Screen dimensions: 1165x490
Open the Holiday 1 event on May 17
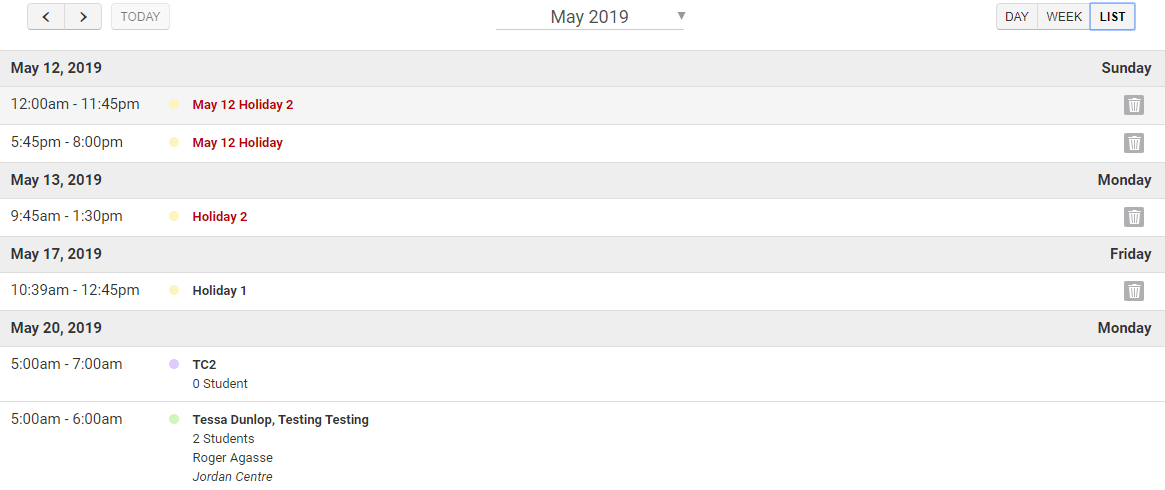pos(220,291)
